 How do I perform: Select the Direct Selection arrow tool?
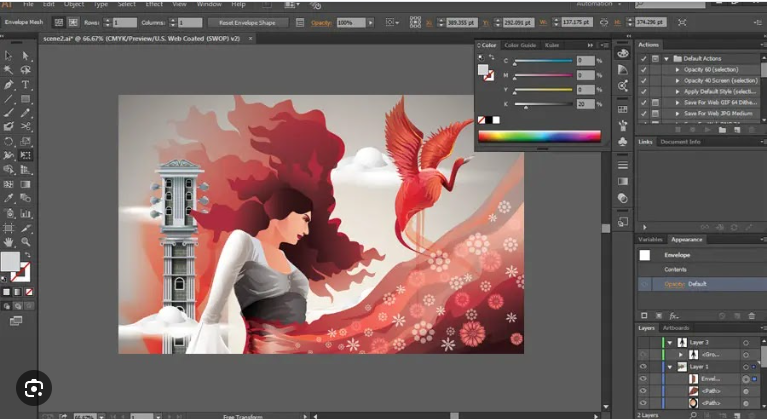click(x=26, y=56)
